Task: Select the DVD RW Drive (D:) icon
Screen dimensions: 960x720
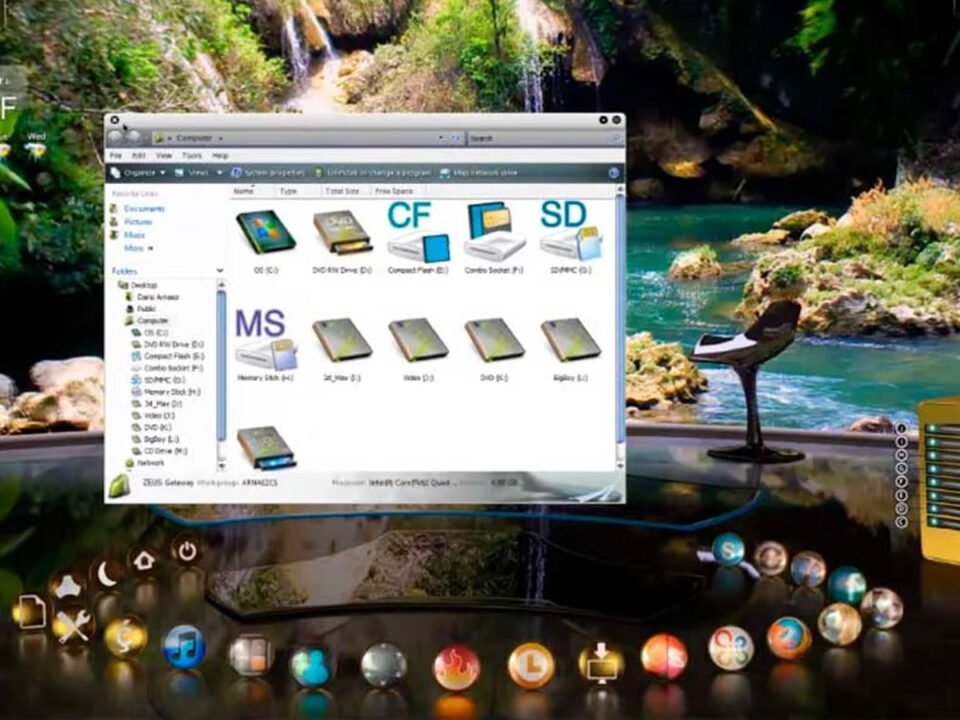Action: 342,232
